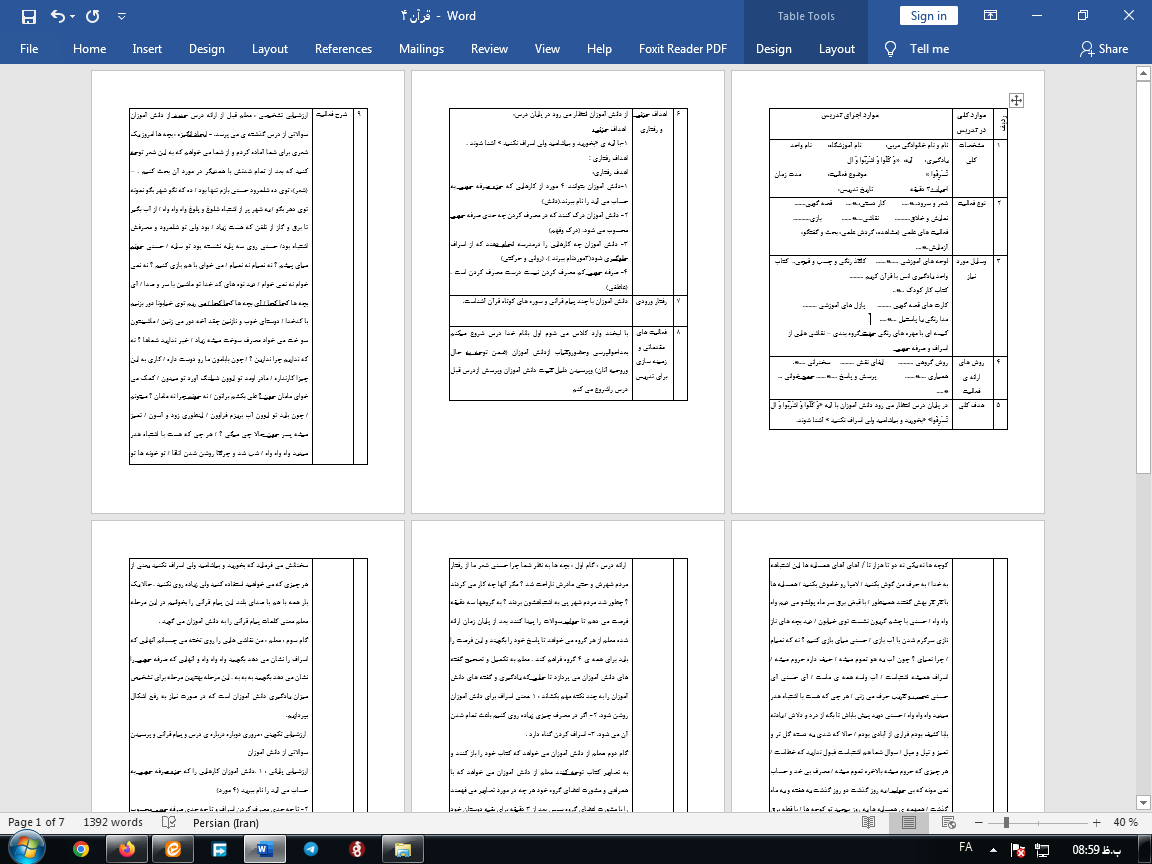Open the File menu
Viewport: 1152px width, 864px height.
click(29, 48)
